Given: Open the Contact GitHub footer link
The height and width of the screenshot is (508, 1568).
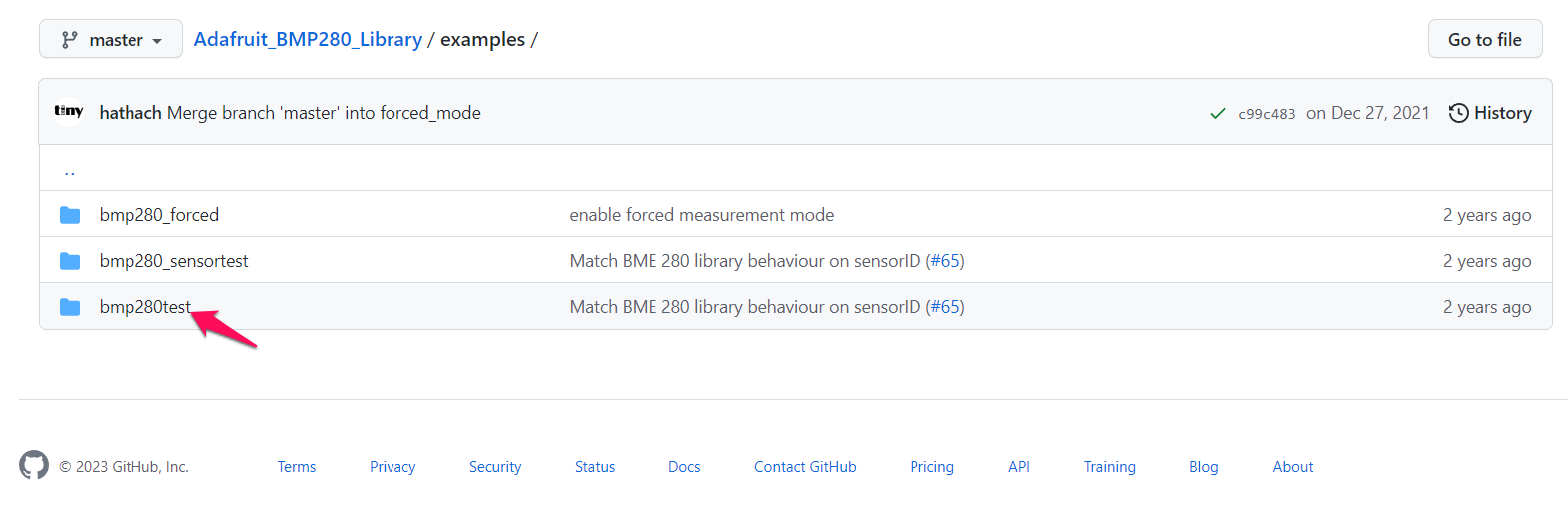Looking at the screenshot, I should (805, 467).
